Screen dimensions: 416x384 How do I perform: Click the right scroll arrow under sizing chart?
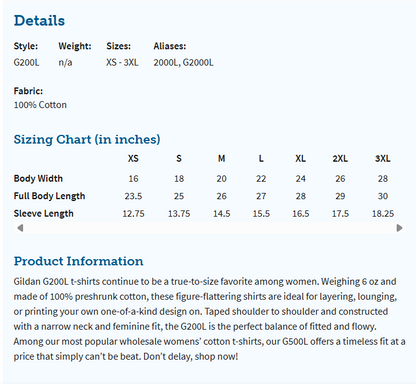point(399,228)
